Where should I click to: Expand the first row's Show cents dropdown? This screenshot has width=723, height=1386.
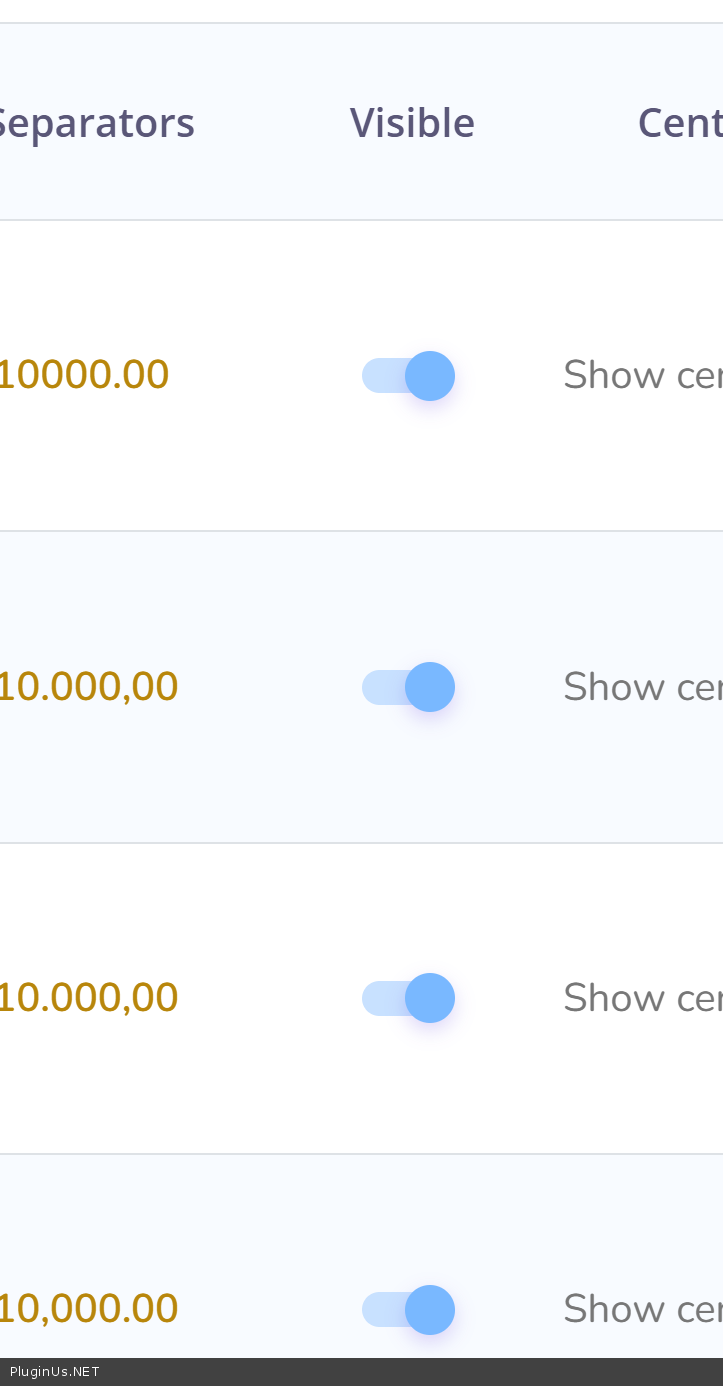click(642, 375)
